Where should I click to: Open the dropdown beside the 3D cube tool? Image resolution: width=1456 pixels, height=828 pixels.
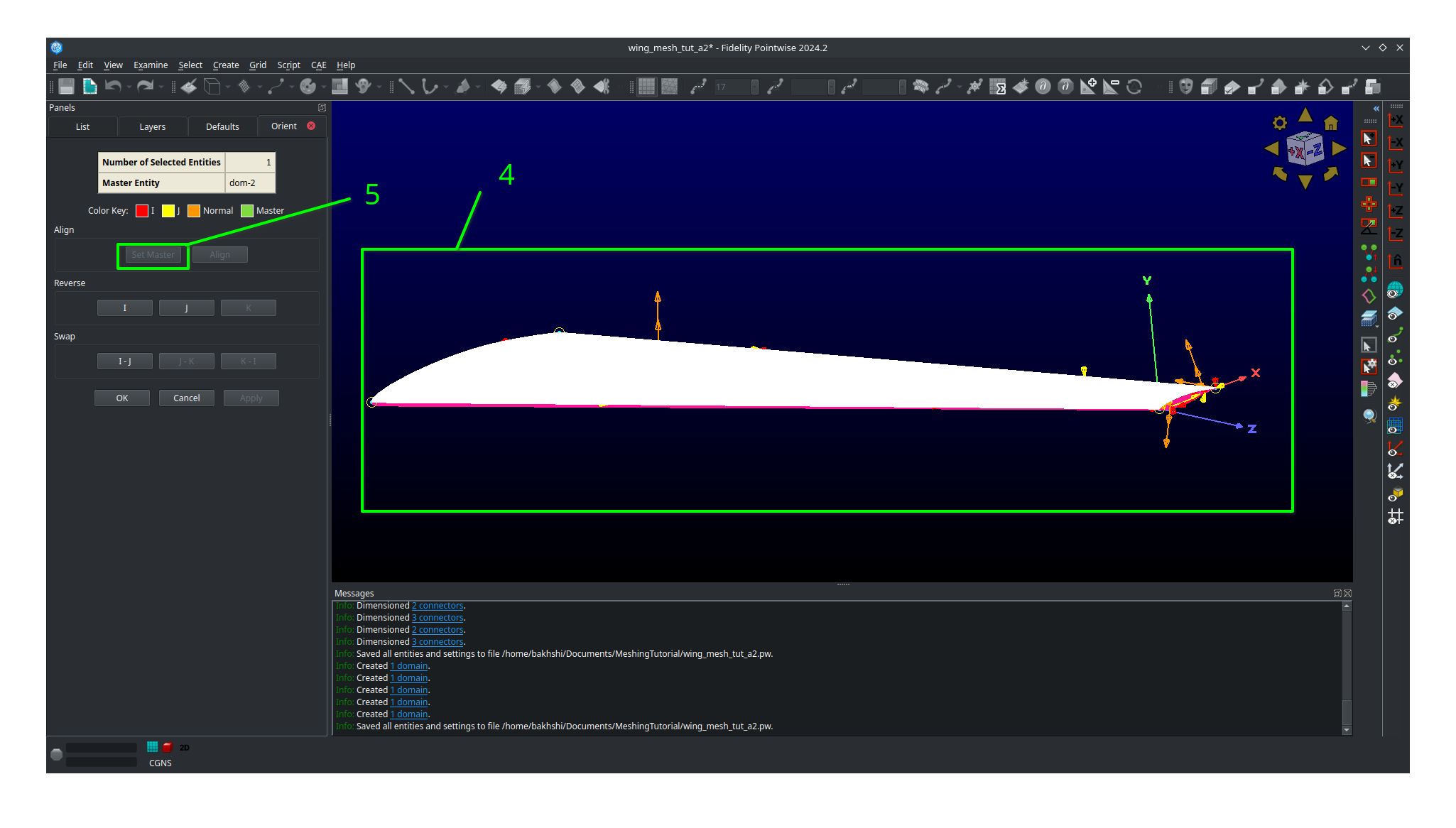pyautogui.click(x=227, y=87)
